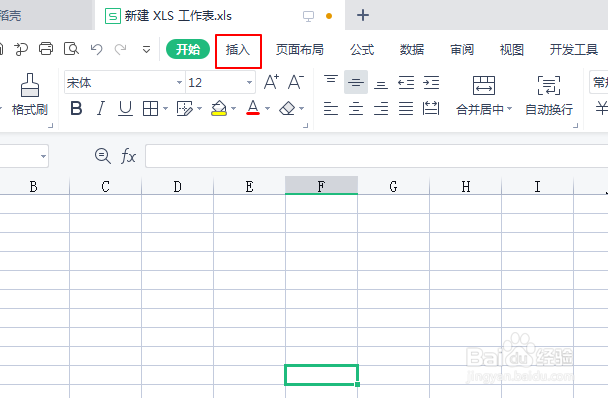Open the name box dropdown
The height and width of the screenshot is (398, 608).
point(43,156)
